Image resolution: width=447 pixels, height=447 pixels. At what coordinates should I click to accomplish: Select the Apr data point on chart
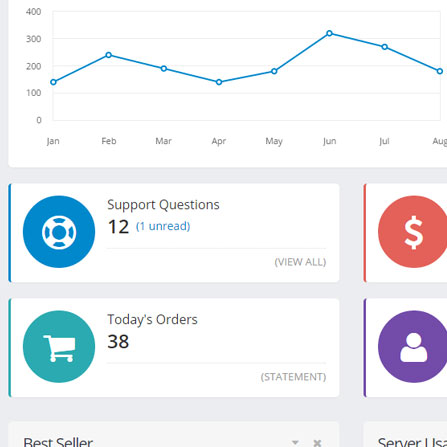coord(219,82)
